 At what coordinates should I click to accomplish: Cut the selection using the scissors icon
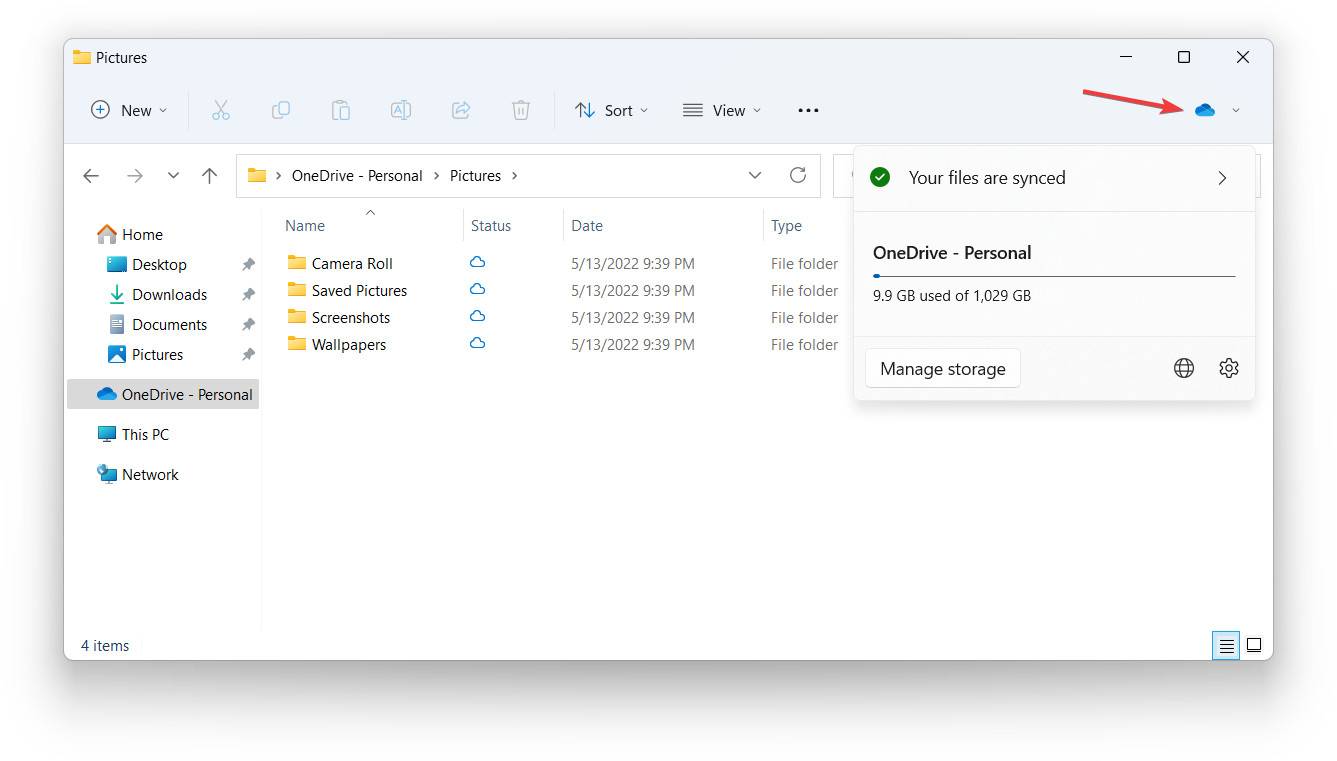220,110
